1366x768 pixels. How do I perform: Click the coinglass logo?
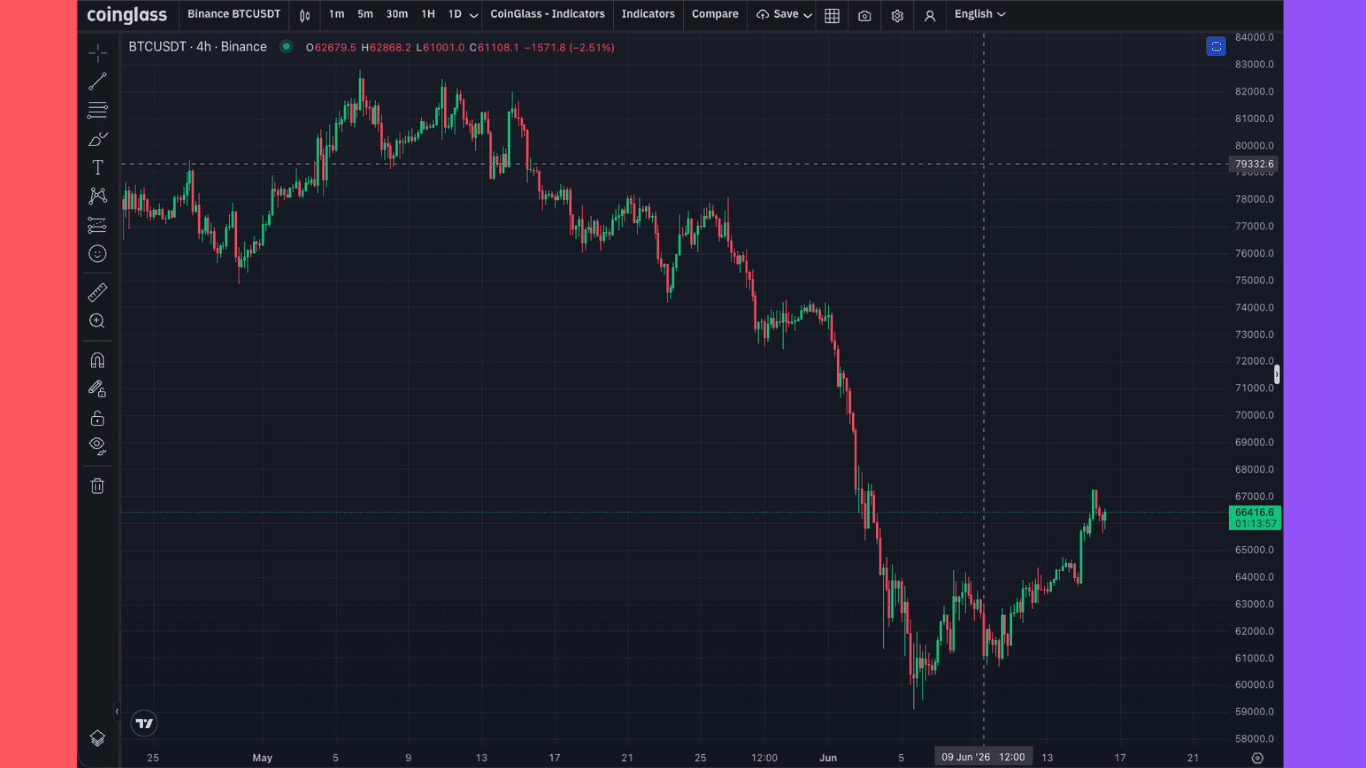pyautogui.click(x=127, y=15)
